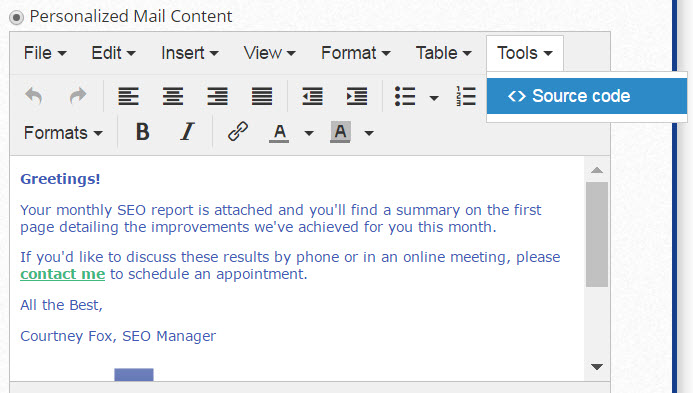
Task: Select the Personalized Mail Content radio button
Action: click(16, 18)
